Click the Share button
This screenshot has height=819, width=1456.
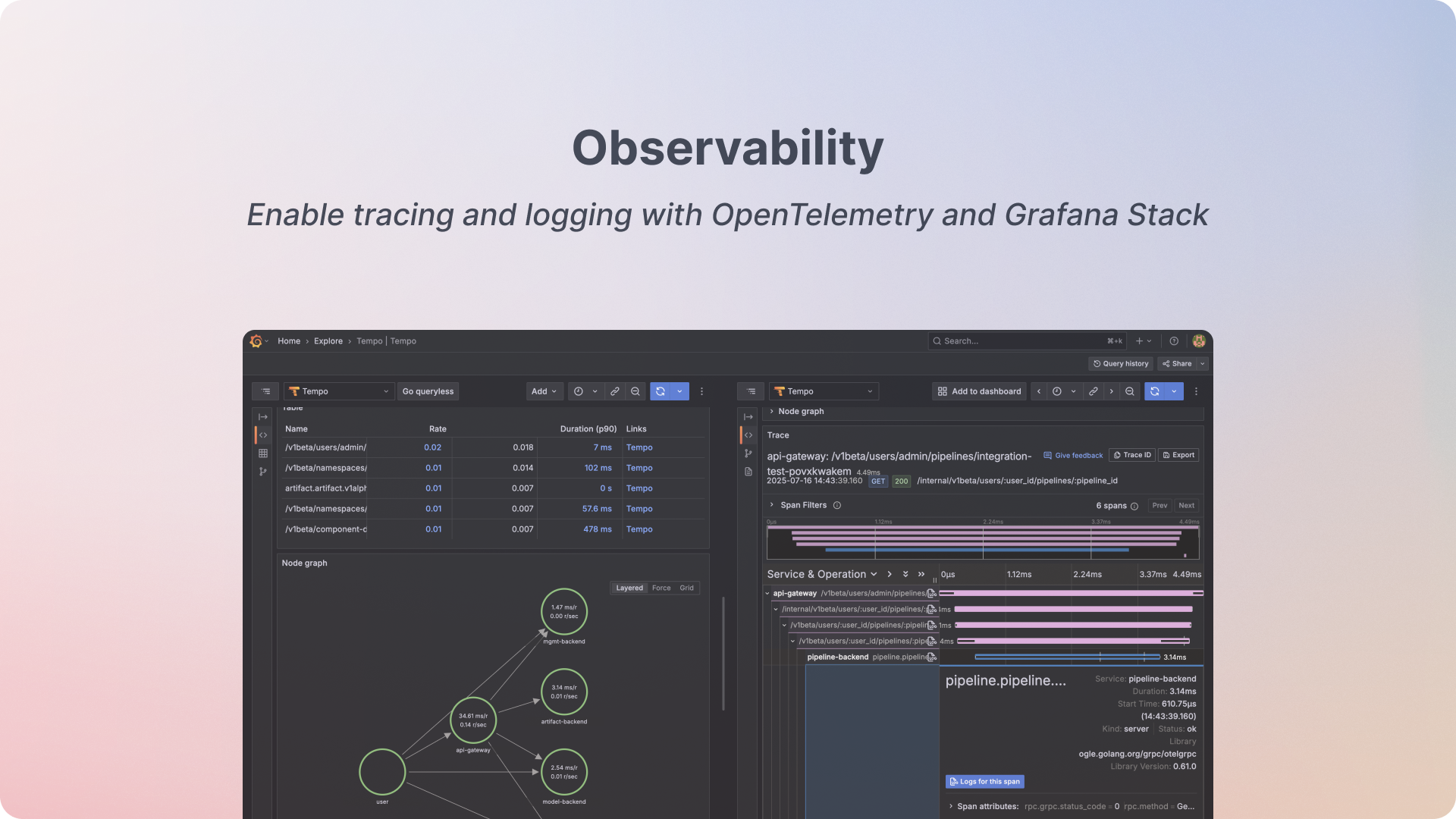1177,364
